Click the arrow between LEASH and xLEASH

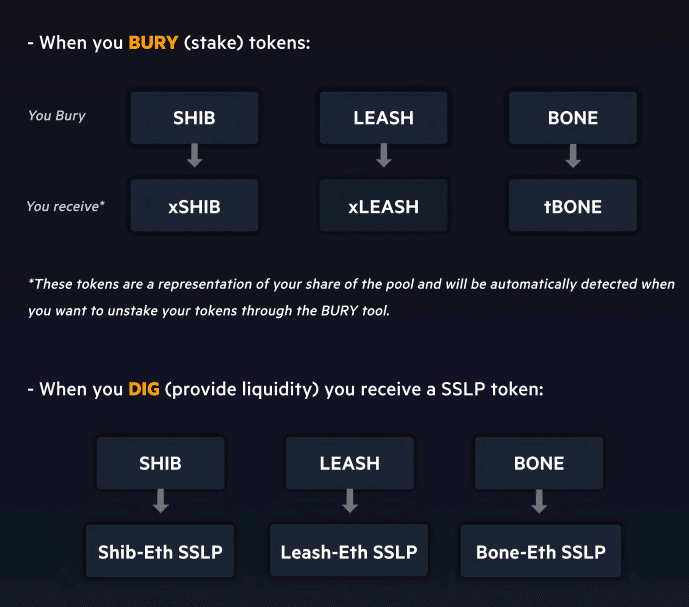(384, 156)
